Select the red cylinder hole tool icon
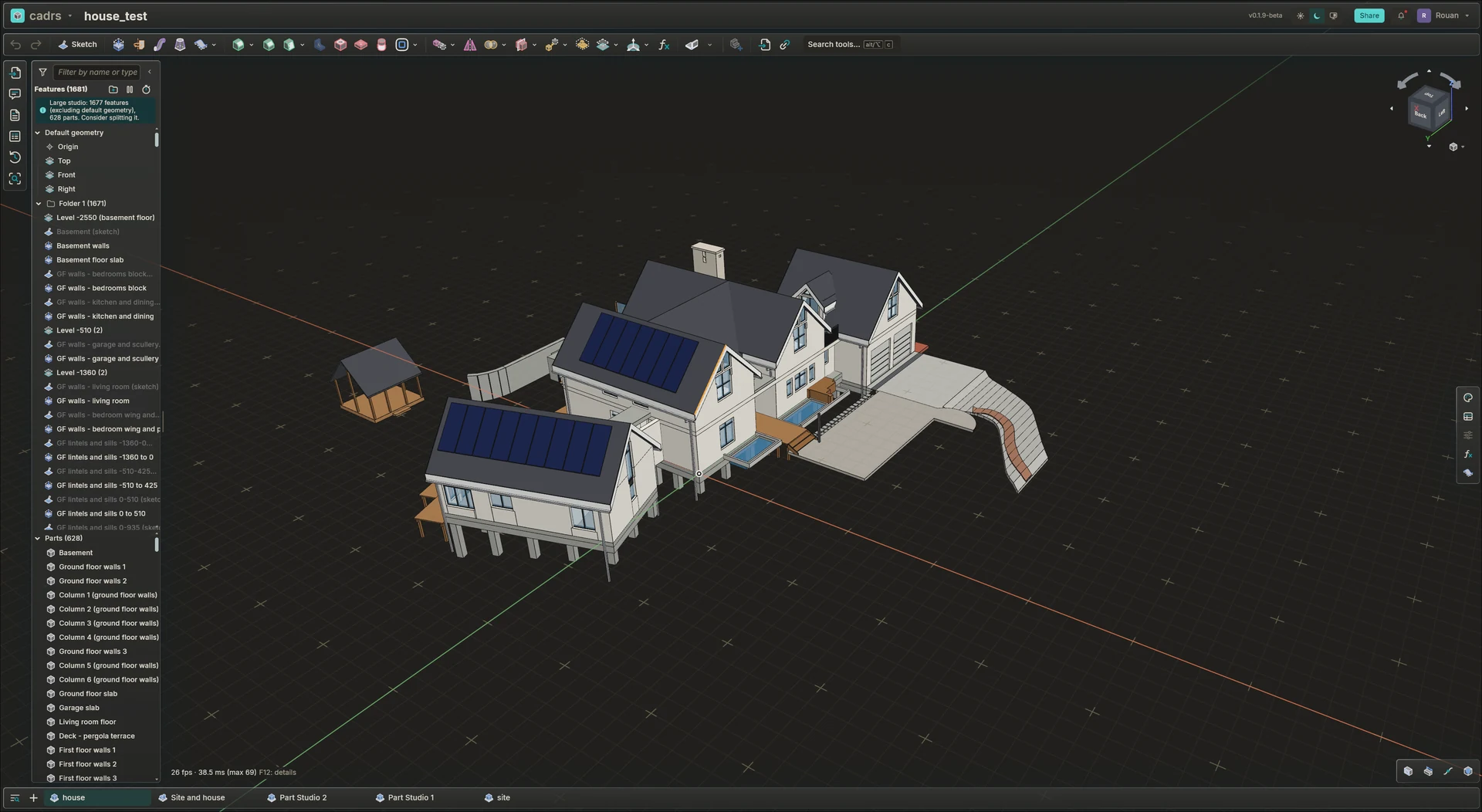Image resolution: width=1482 pixels, height=812 pixels. point(381,45)
